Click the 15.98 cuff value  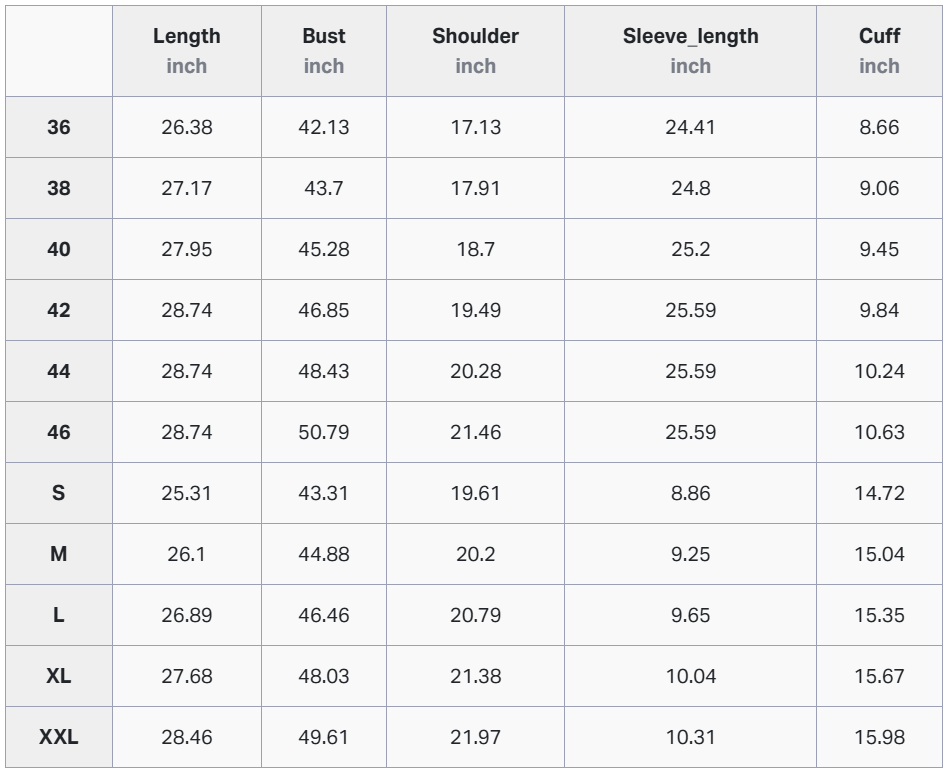click(x=879, y=737)
